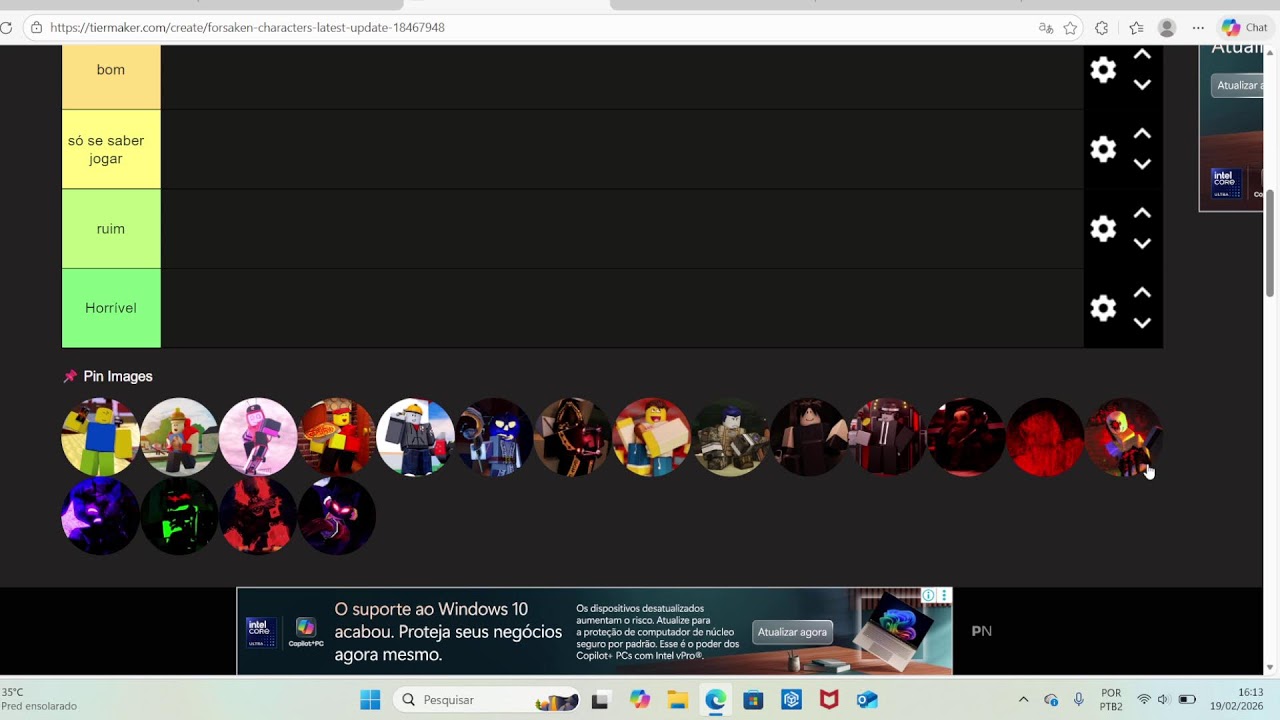Open the browser profile avatar icon

(x=1167, y=28)
